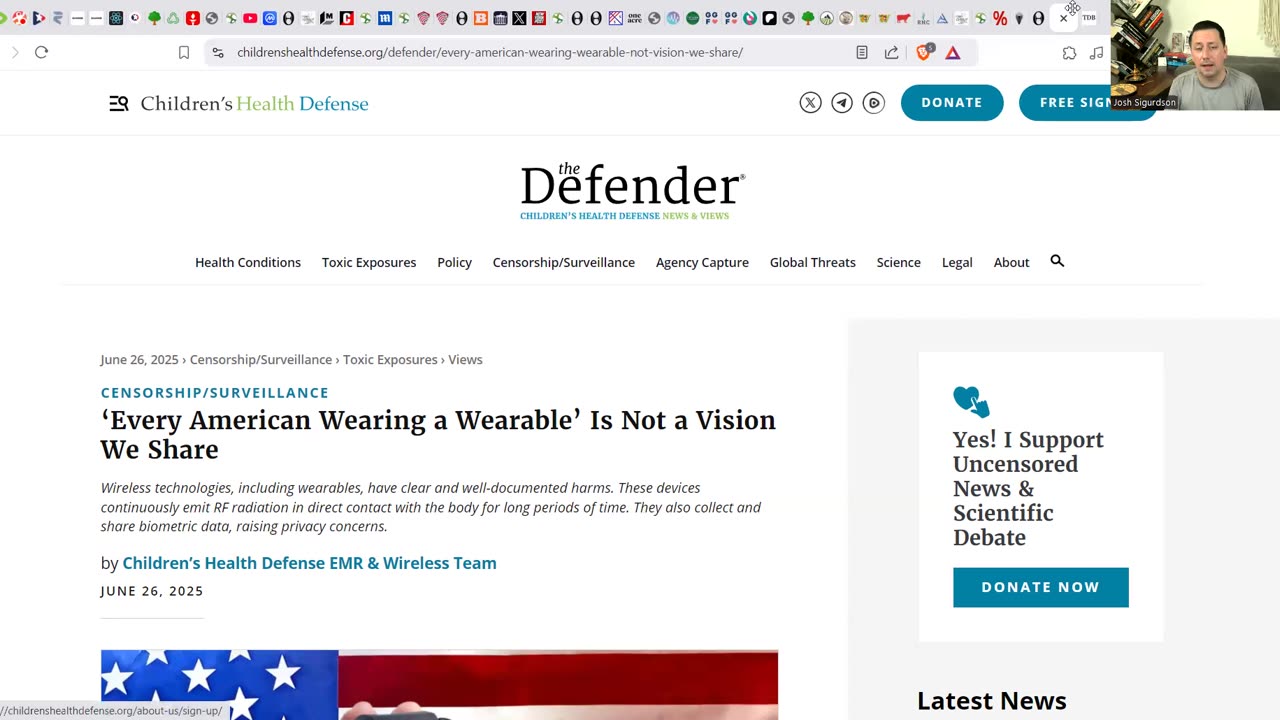Screen dimensions: 1280x720
Task: Open the Toxic Exposures menu
Action: (369, 262)
